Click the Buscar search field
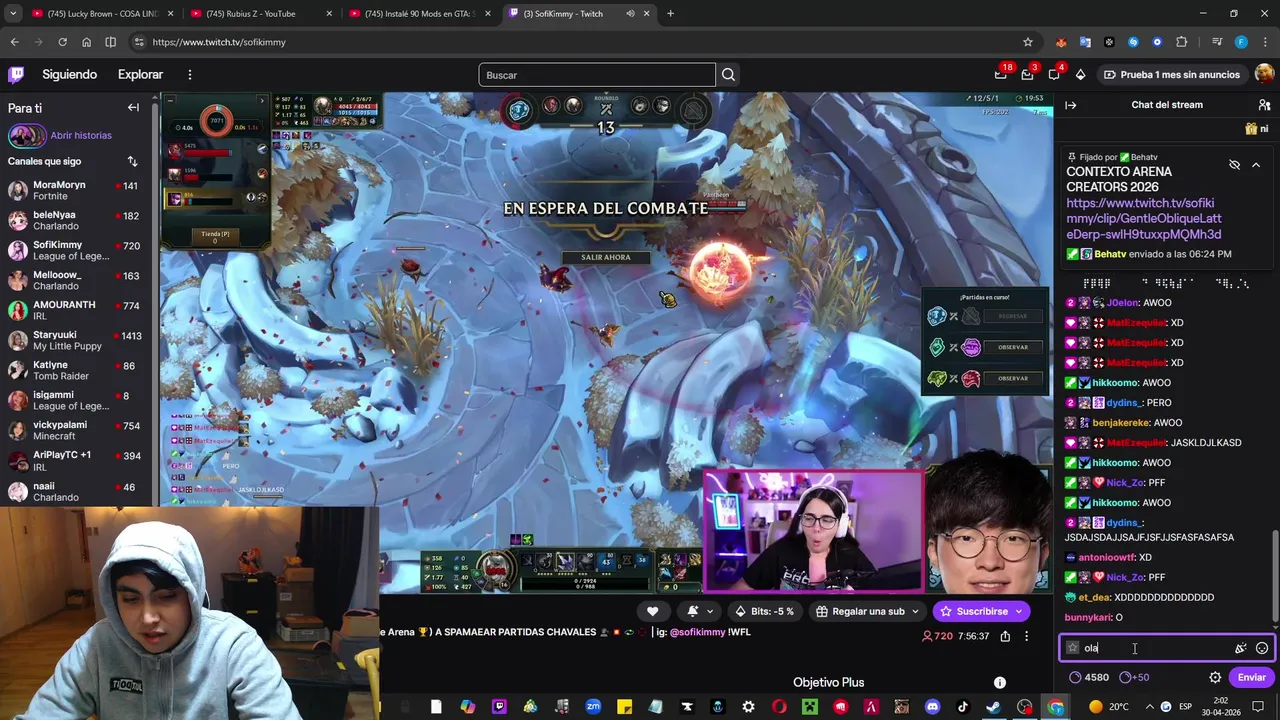Screen dimensions: 1280x720 [x=597, y=75]
